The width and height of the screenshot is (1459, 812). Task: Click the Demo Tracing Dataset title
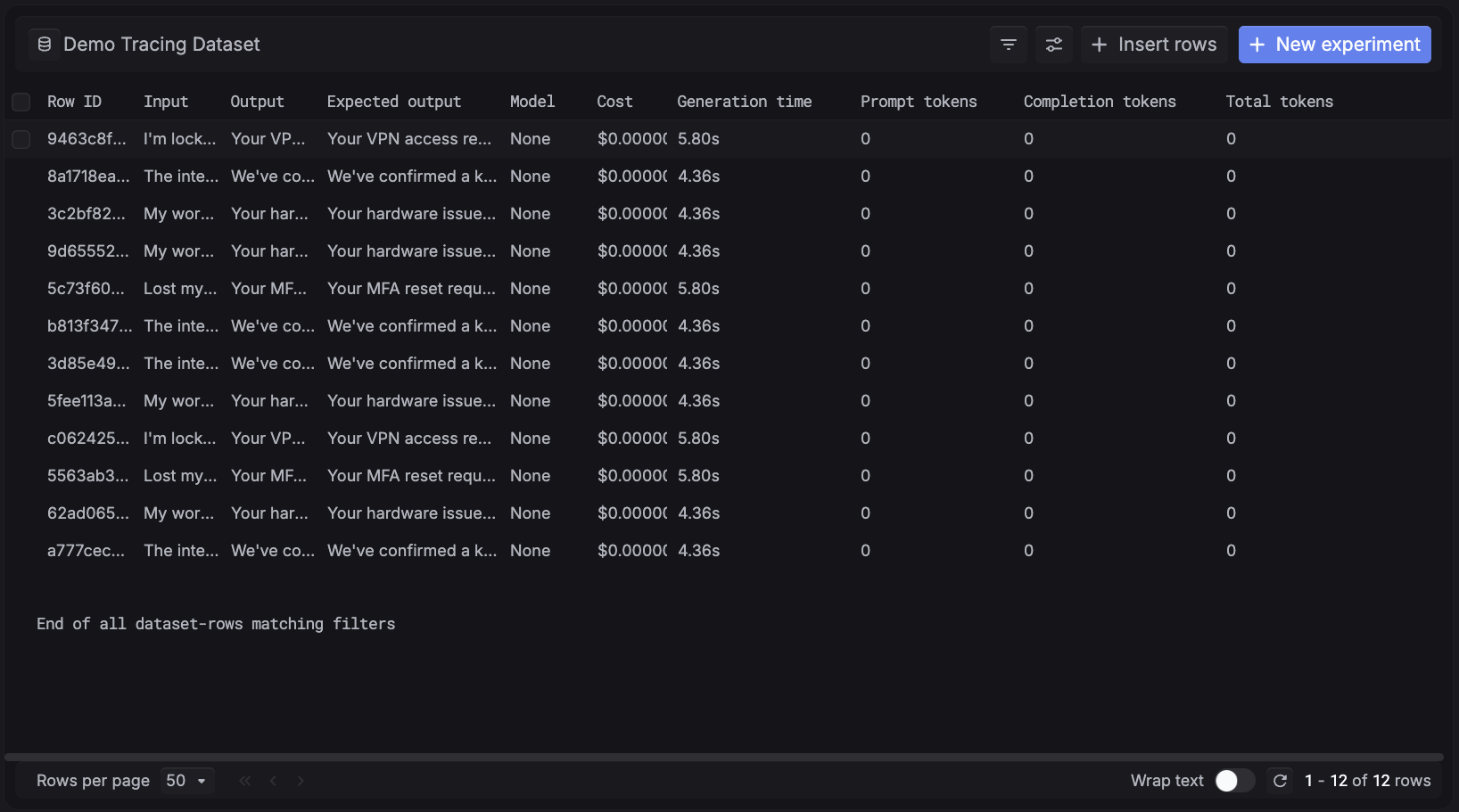(x=161, y=45)
